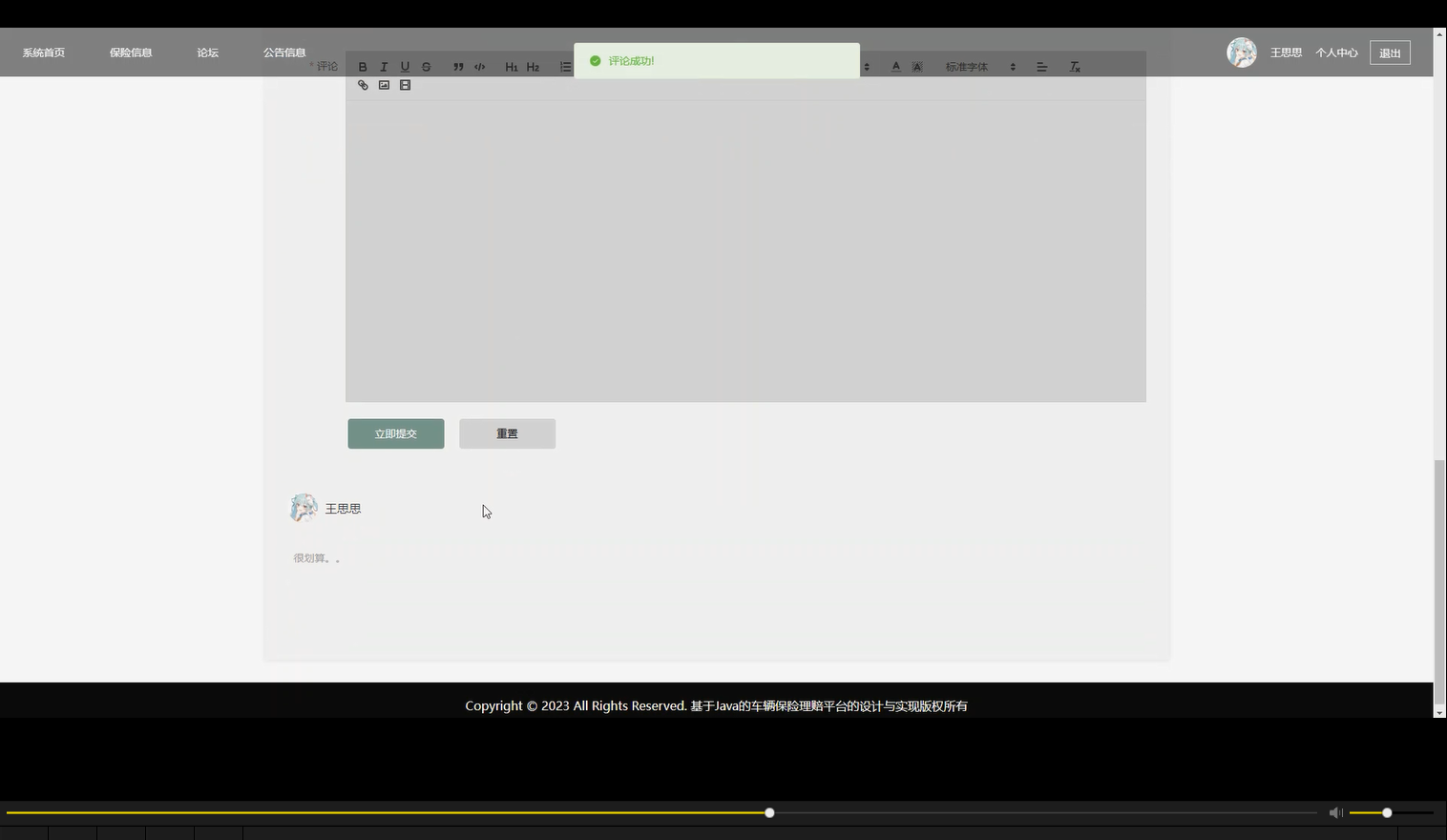1447x840 pixels.
Task: Click the copyright footer text
Action: pyautogui.click(x=716, y=706)
